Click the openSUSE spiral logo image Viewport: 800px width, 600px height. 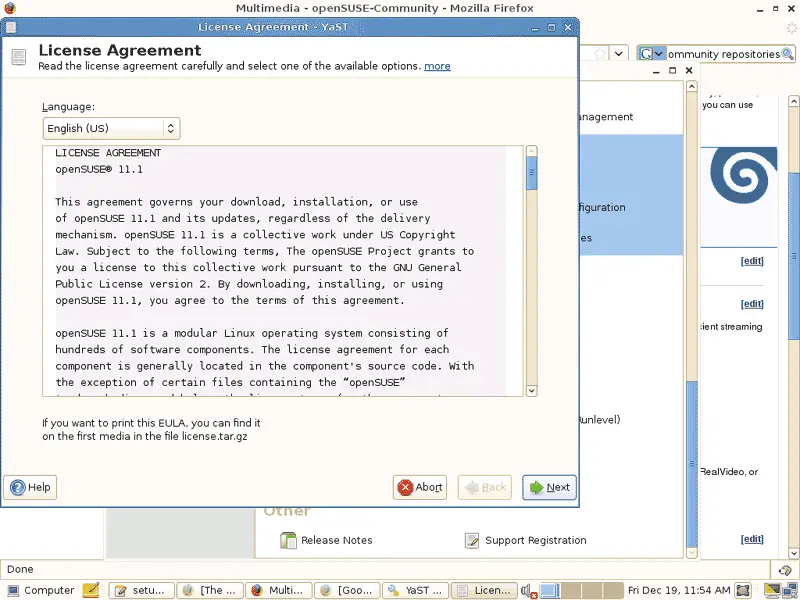pos(743,175)
